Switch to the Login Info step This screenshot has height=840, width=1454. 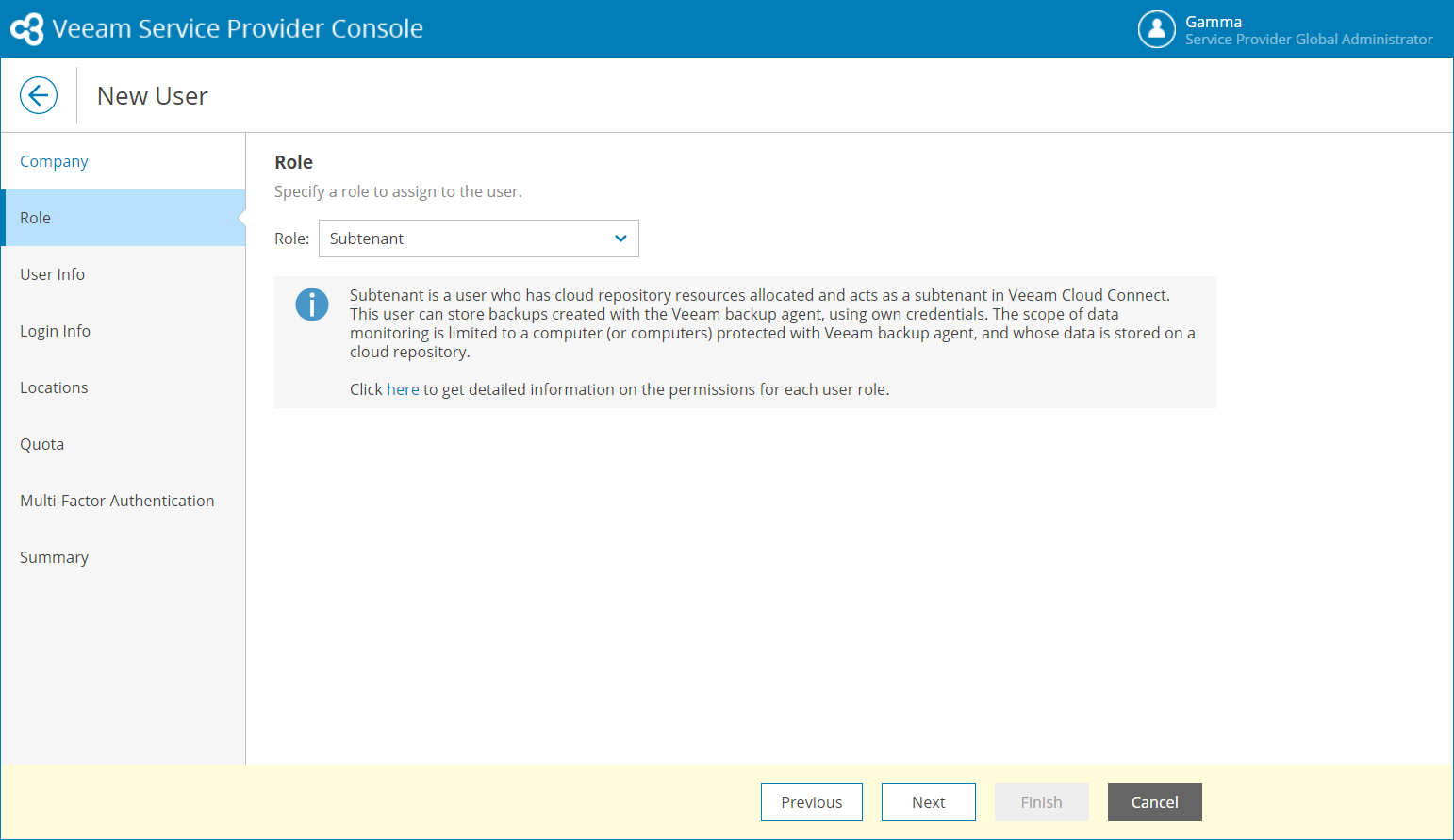click(56, 331)
